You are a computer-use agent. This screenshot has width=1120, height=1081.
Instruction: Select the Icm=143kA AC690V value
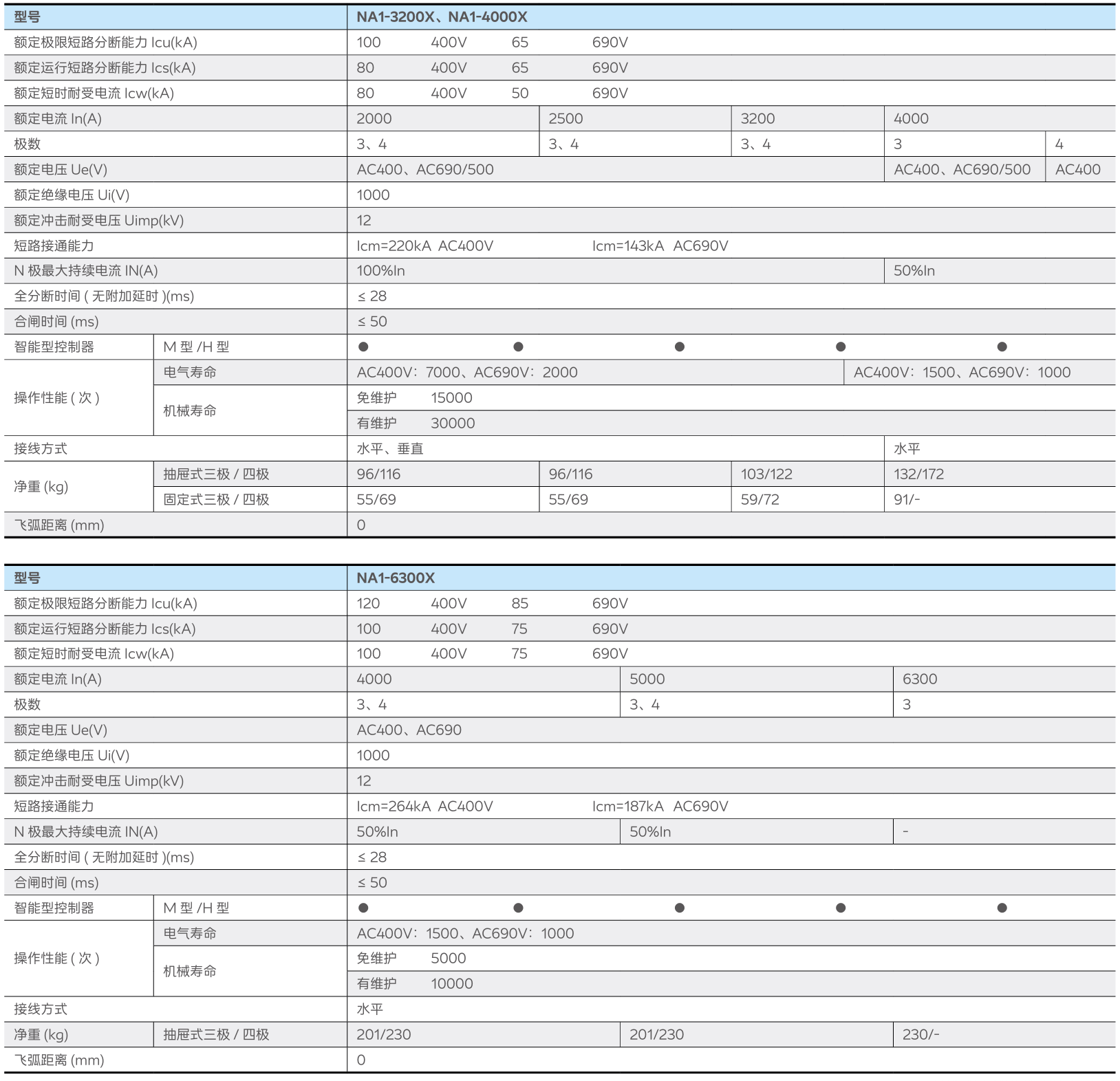[660, 246]
